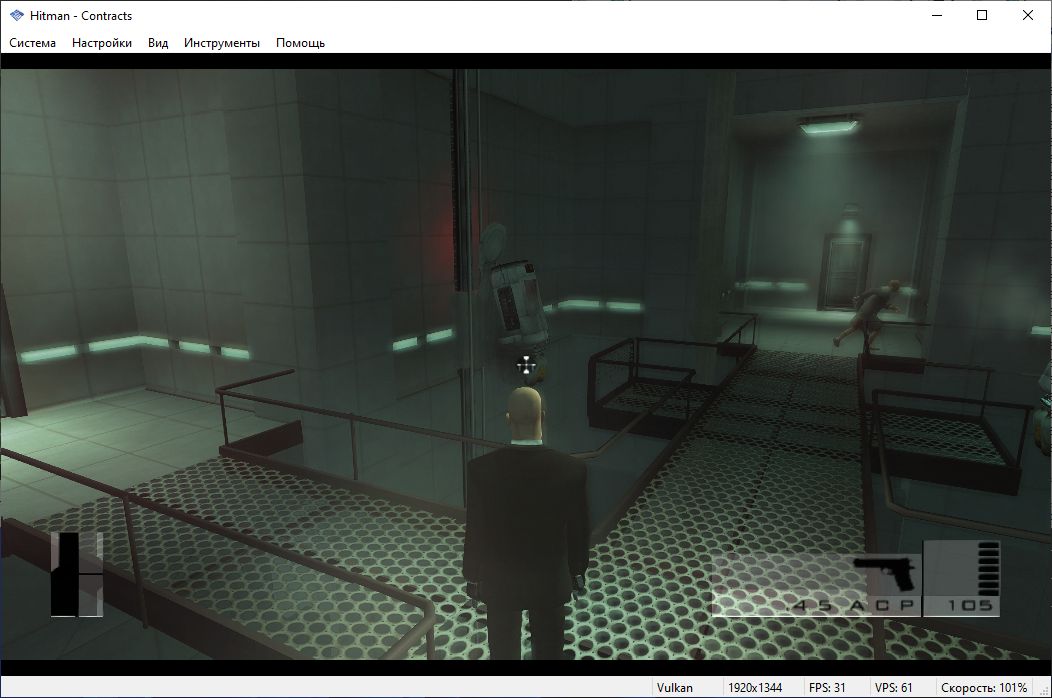This screenshot has width=1052, height=698.
Task: Open the Помощь menu
Action: pyautogui.click(x=300, y=43)
